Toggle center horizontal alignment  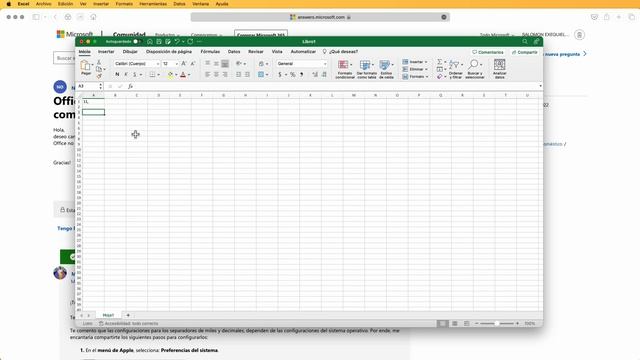[216, 74]
